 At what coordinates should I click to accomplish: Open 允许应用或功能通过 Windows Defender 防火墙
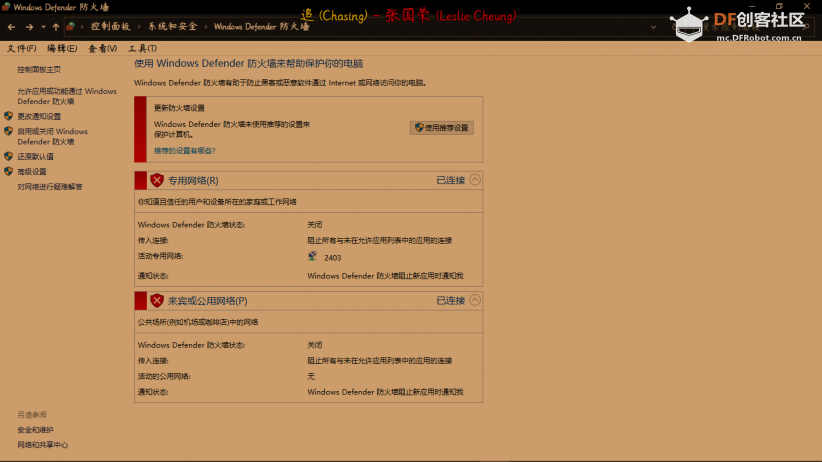click(67, 96)
